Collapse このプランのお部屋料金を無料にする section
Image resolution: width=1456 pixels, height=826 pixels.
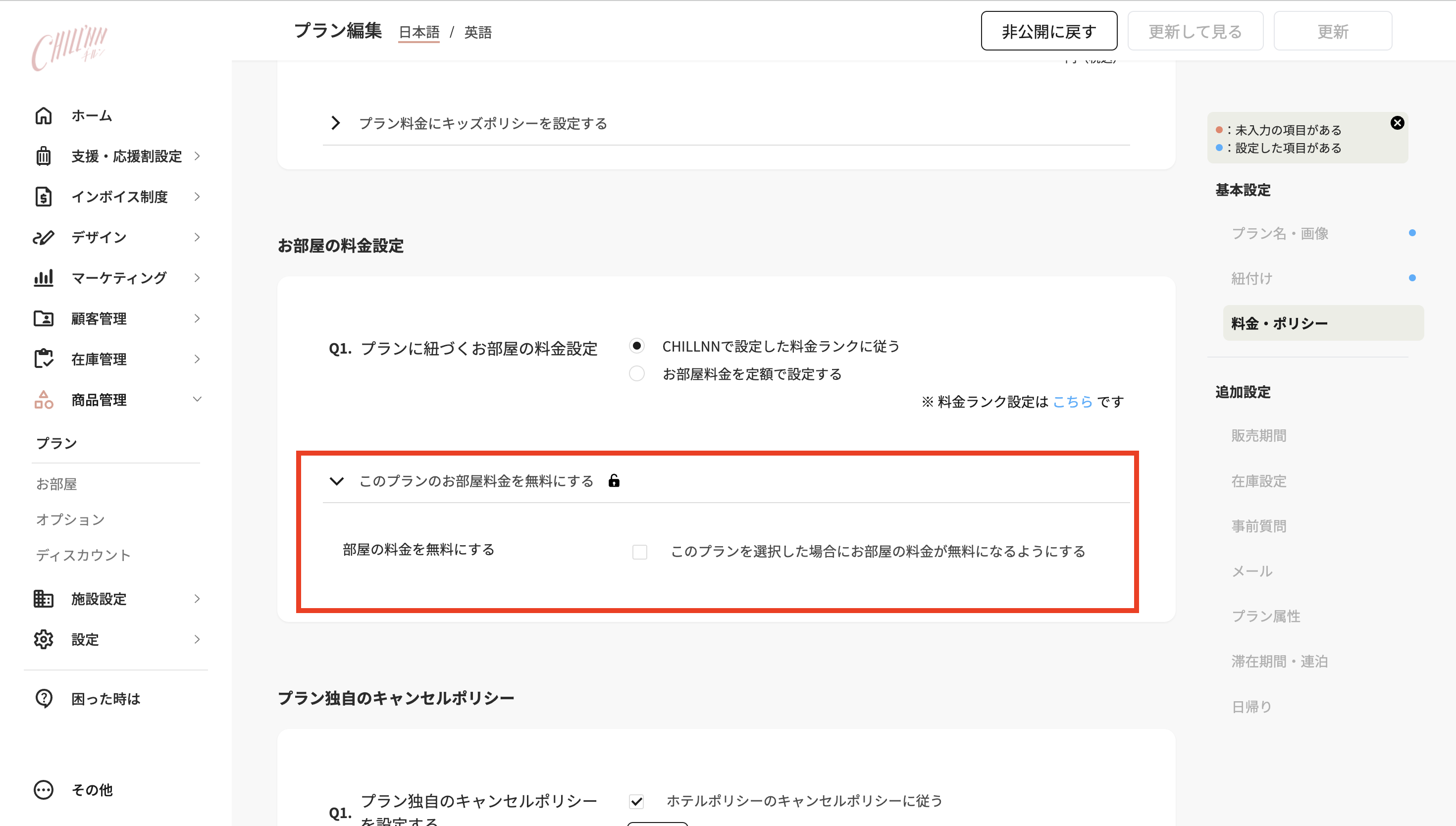coord(337,480)
